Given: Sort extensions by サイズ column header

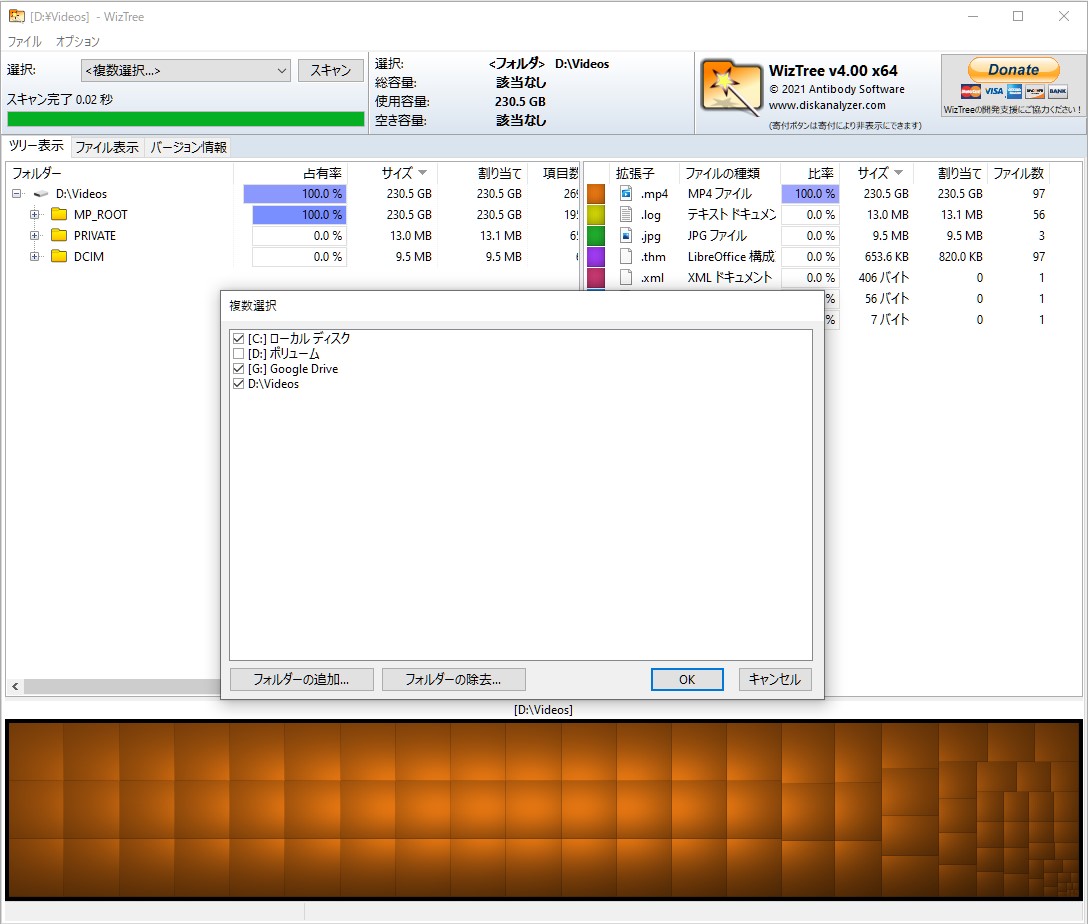Looking at the screenshot, I should [880, 173].
